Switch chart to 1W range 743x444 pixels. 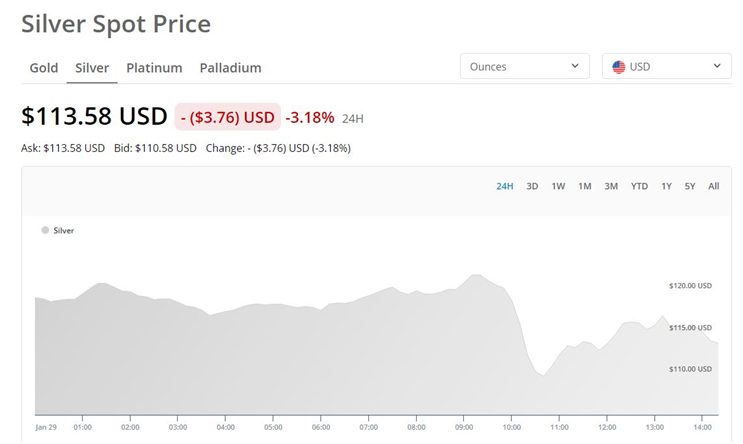pyautogui.click(x=558, y=186)
